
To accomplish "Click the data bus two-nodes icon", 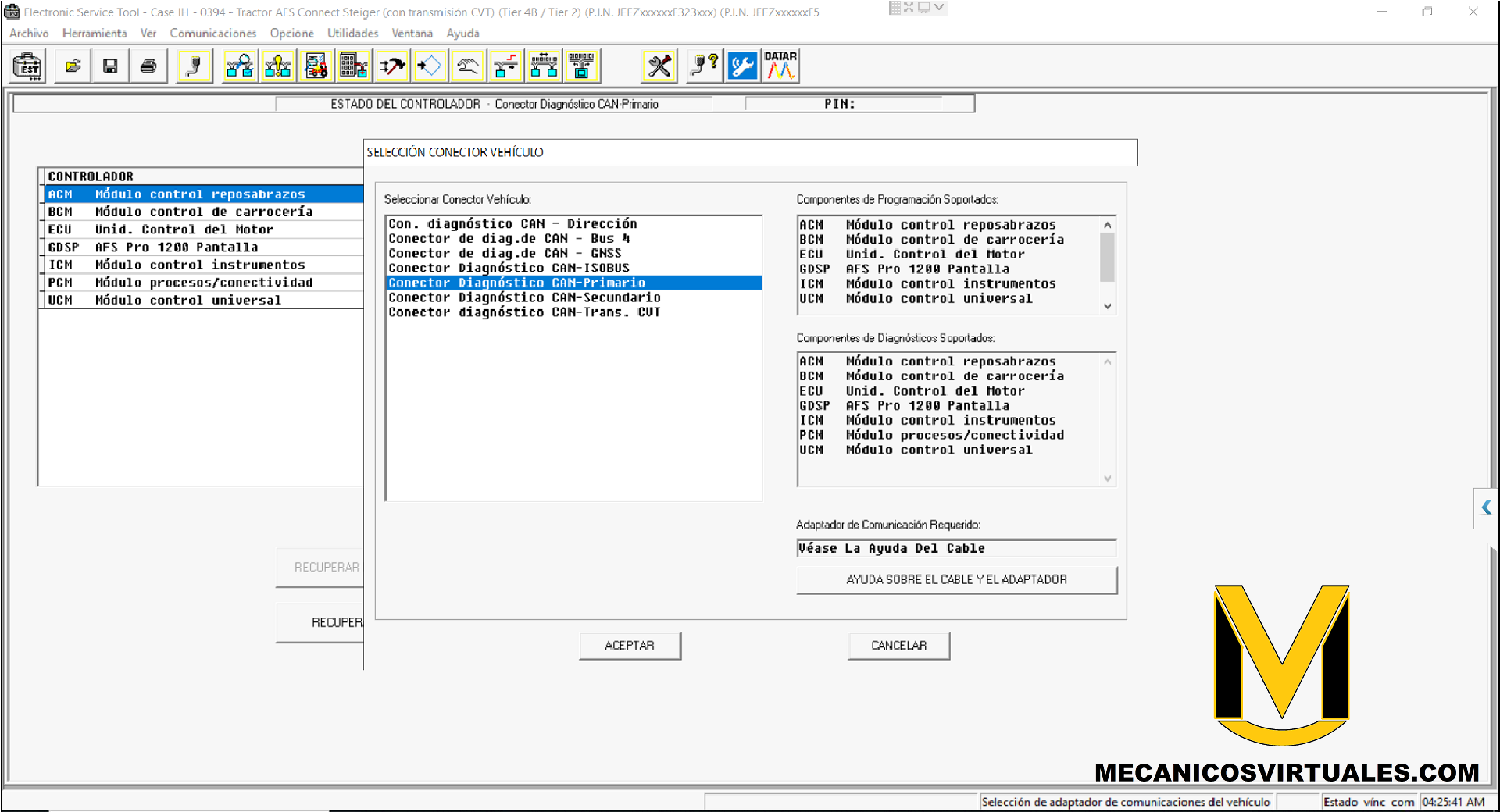I will click(544, 66).
